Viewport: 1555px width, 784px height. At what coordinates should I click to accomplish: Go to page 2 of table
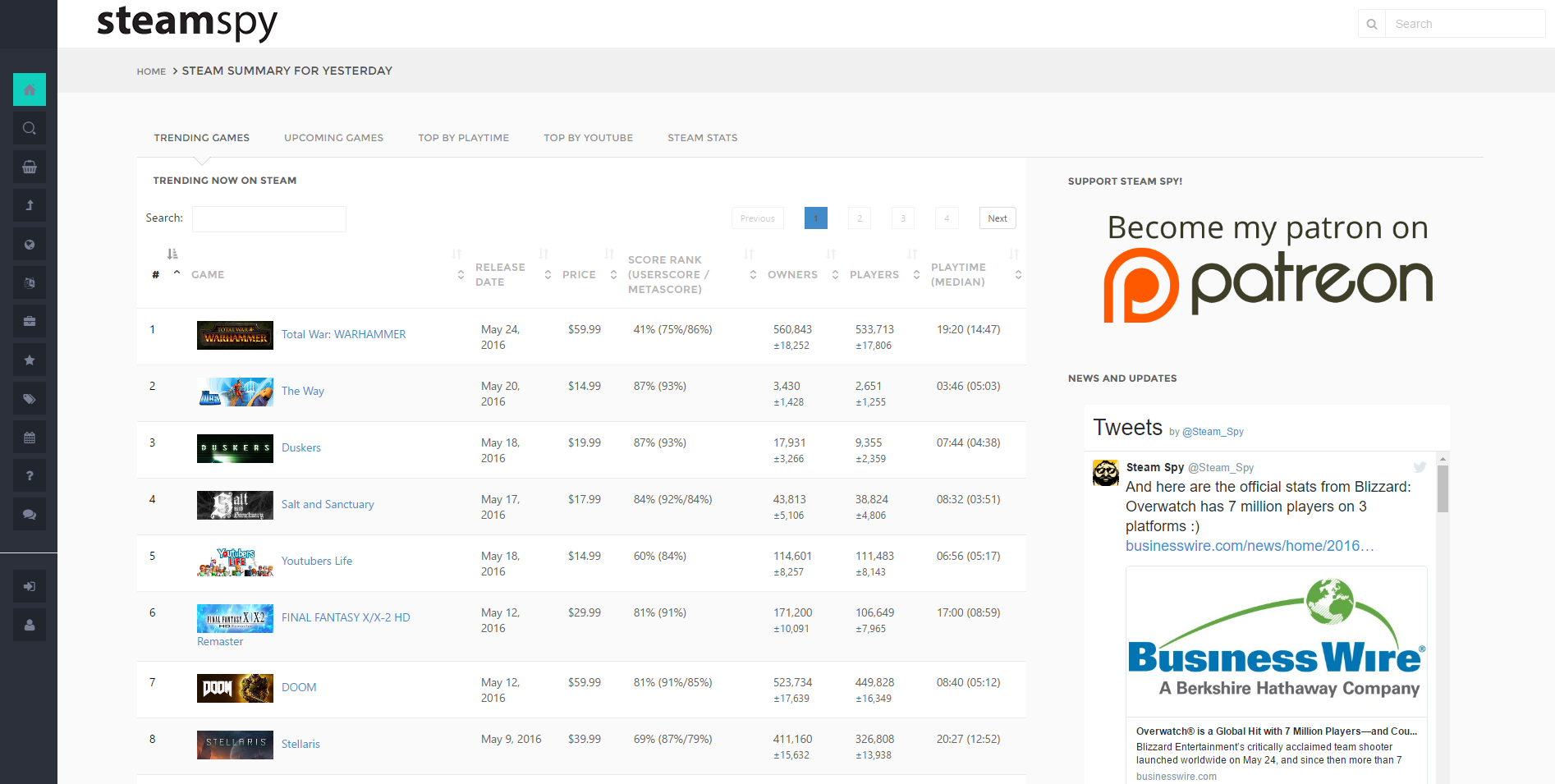[x=860, y=218]
